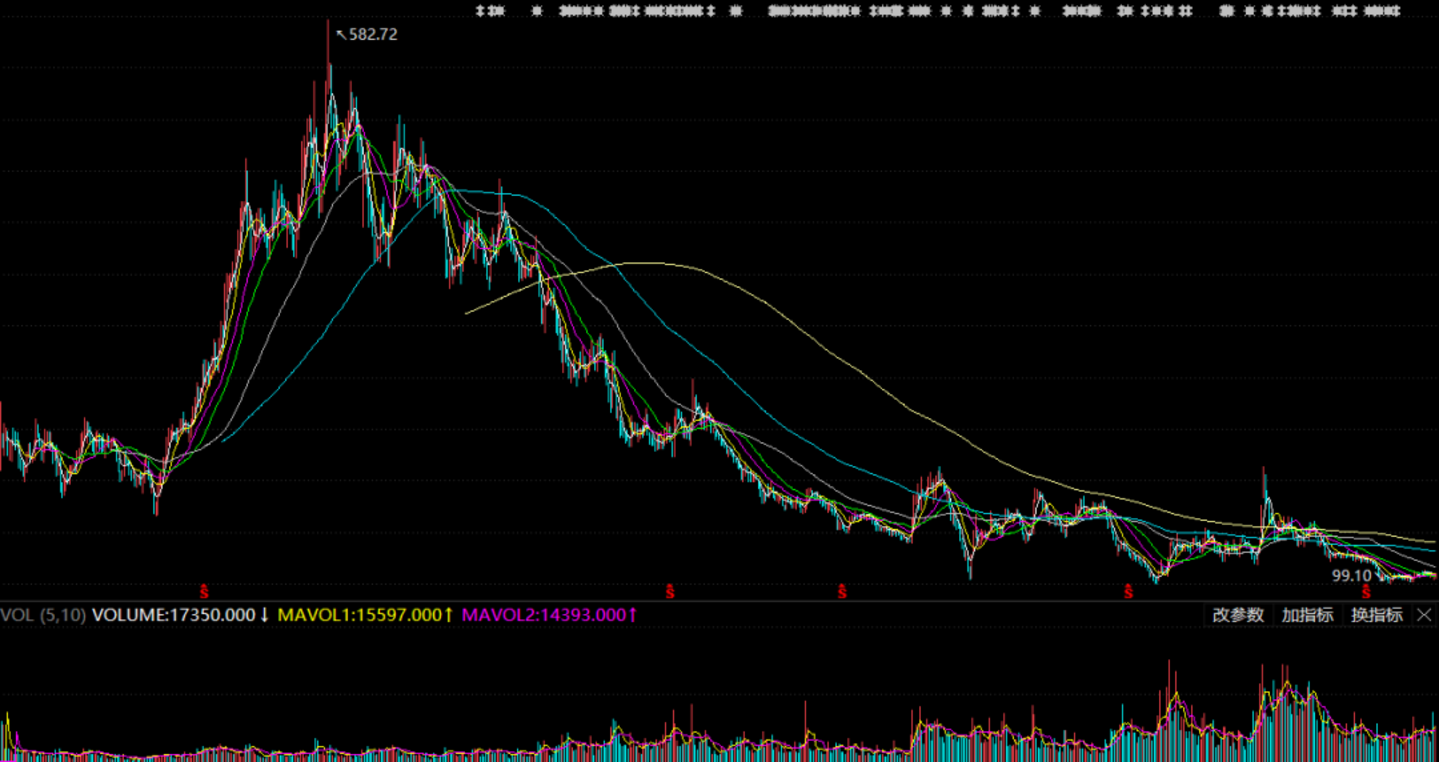
Task: Click the VOLUME:17350.000 readout
Action: (173, 615)
